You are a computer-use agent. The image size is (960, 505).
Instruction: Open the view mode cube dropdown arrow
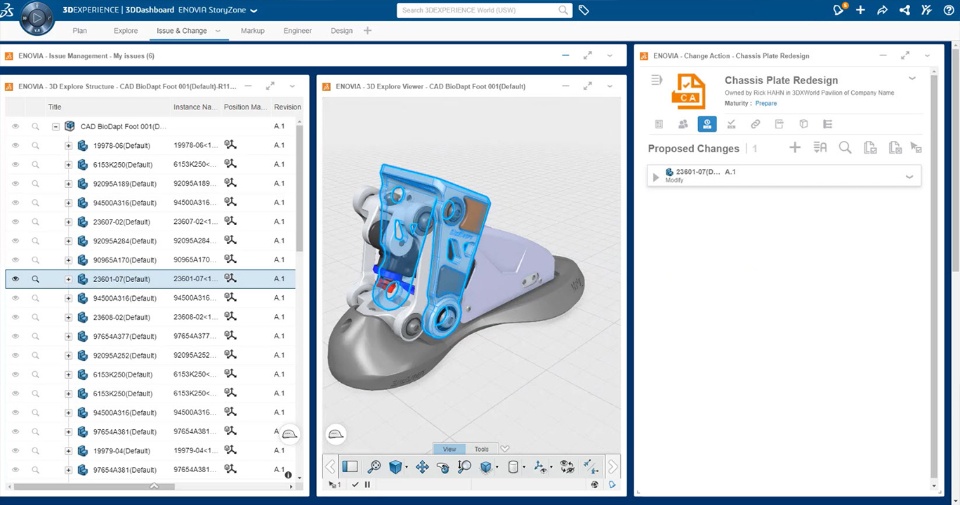(407, 468)
